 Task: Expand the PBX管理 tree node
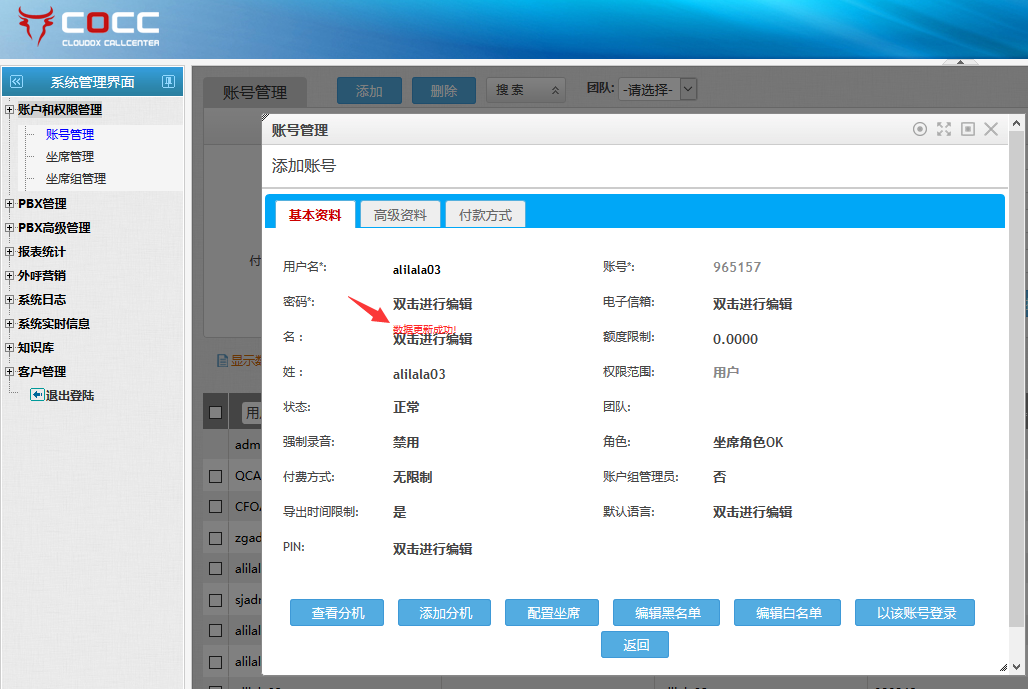coord(10,204)
